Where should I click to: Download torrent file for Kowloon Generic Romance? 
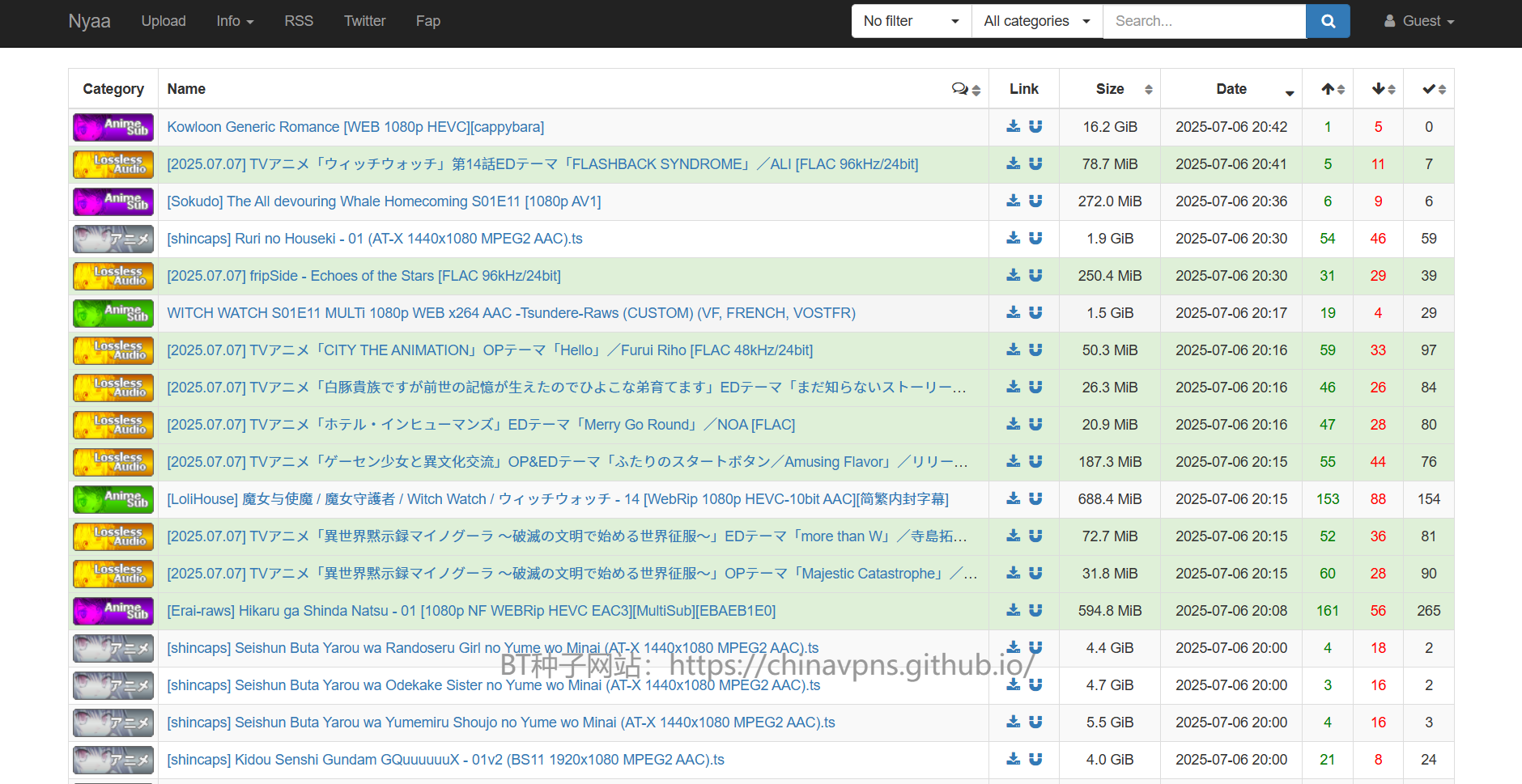point(1013,126)
